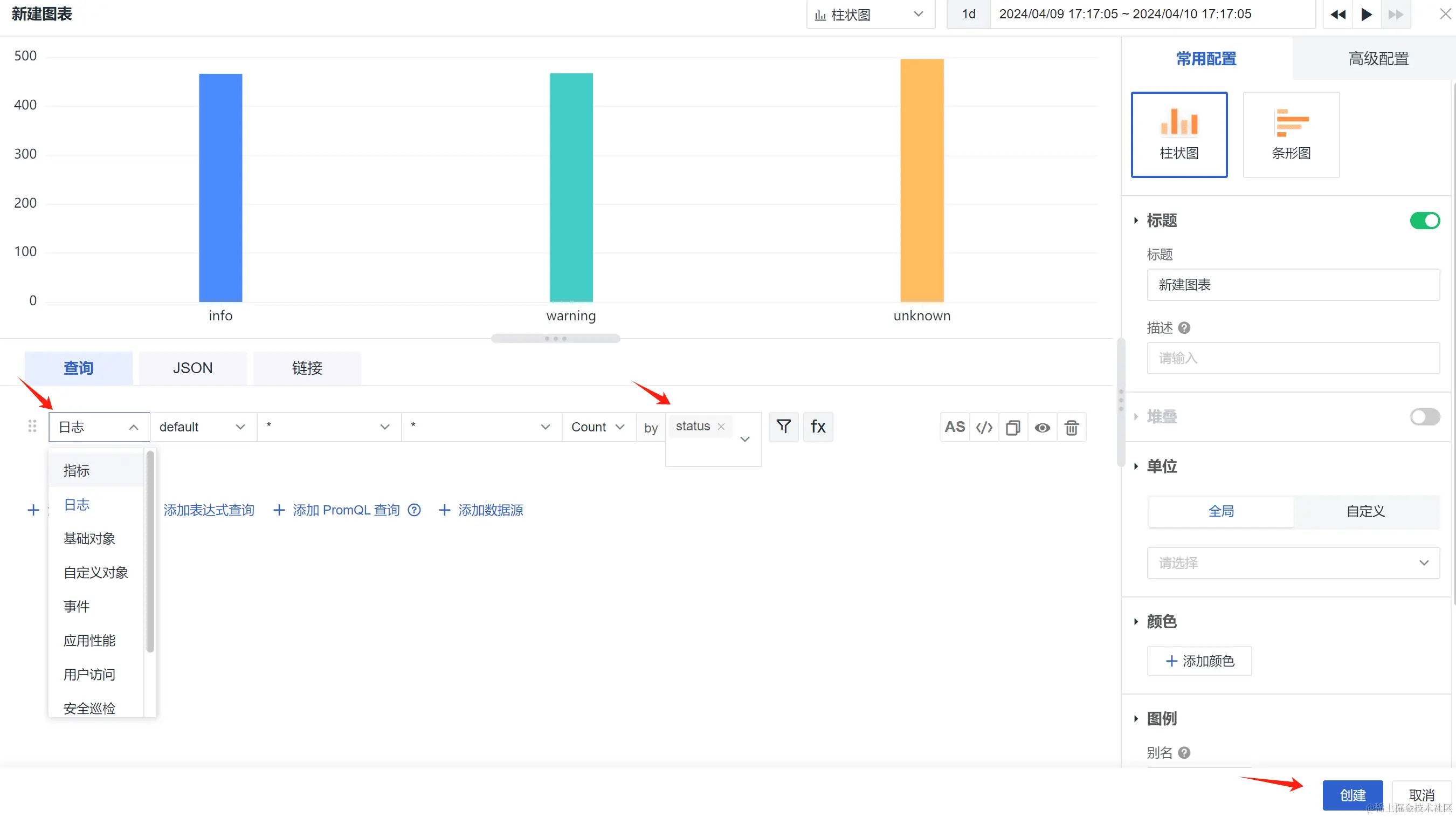The image size is (1456, 817).
Task: Open the Count aggregation dropdown
Action: pyautogui.click(x=598, y=427)
